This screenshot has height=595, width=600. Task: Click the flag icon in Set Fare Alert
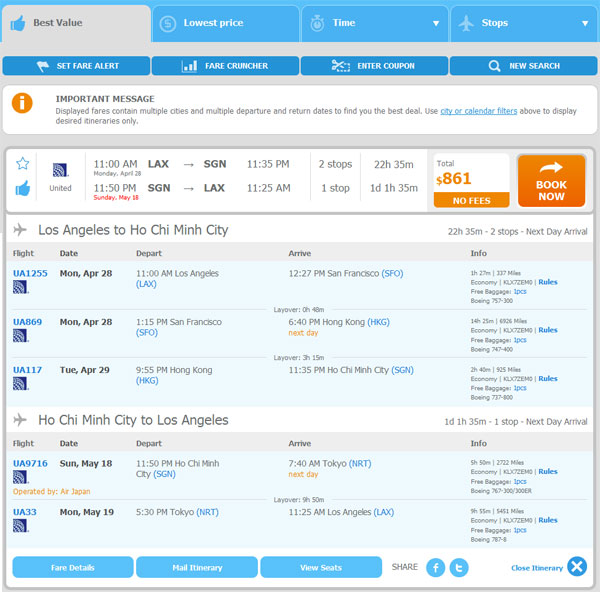(x=42, y=66)
